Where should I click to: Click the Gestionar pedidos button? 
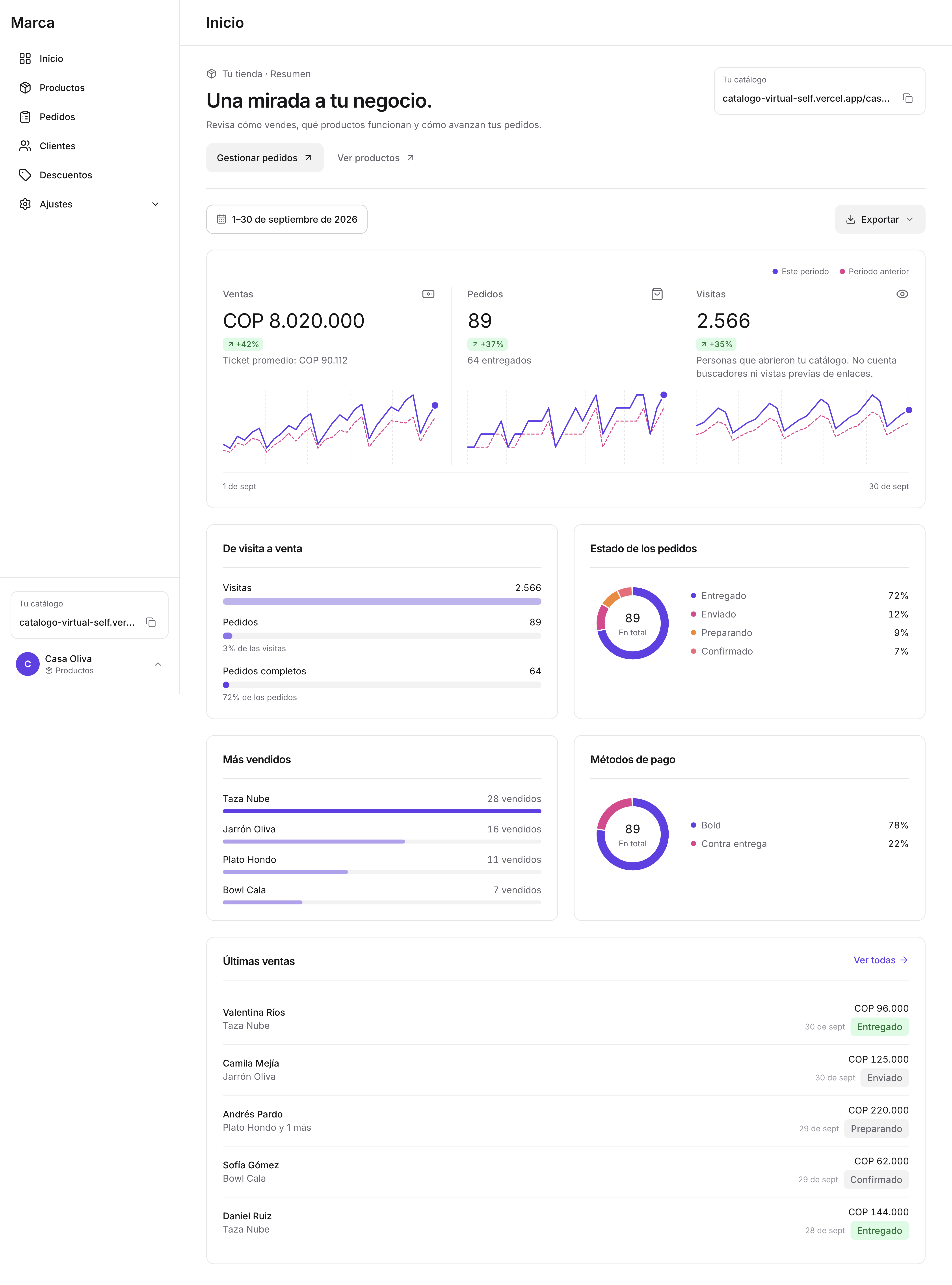point(265,158)
